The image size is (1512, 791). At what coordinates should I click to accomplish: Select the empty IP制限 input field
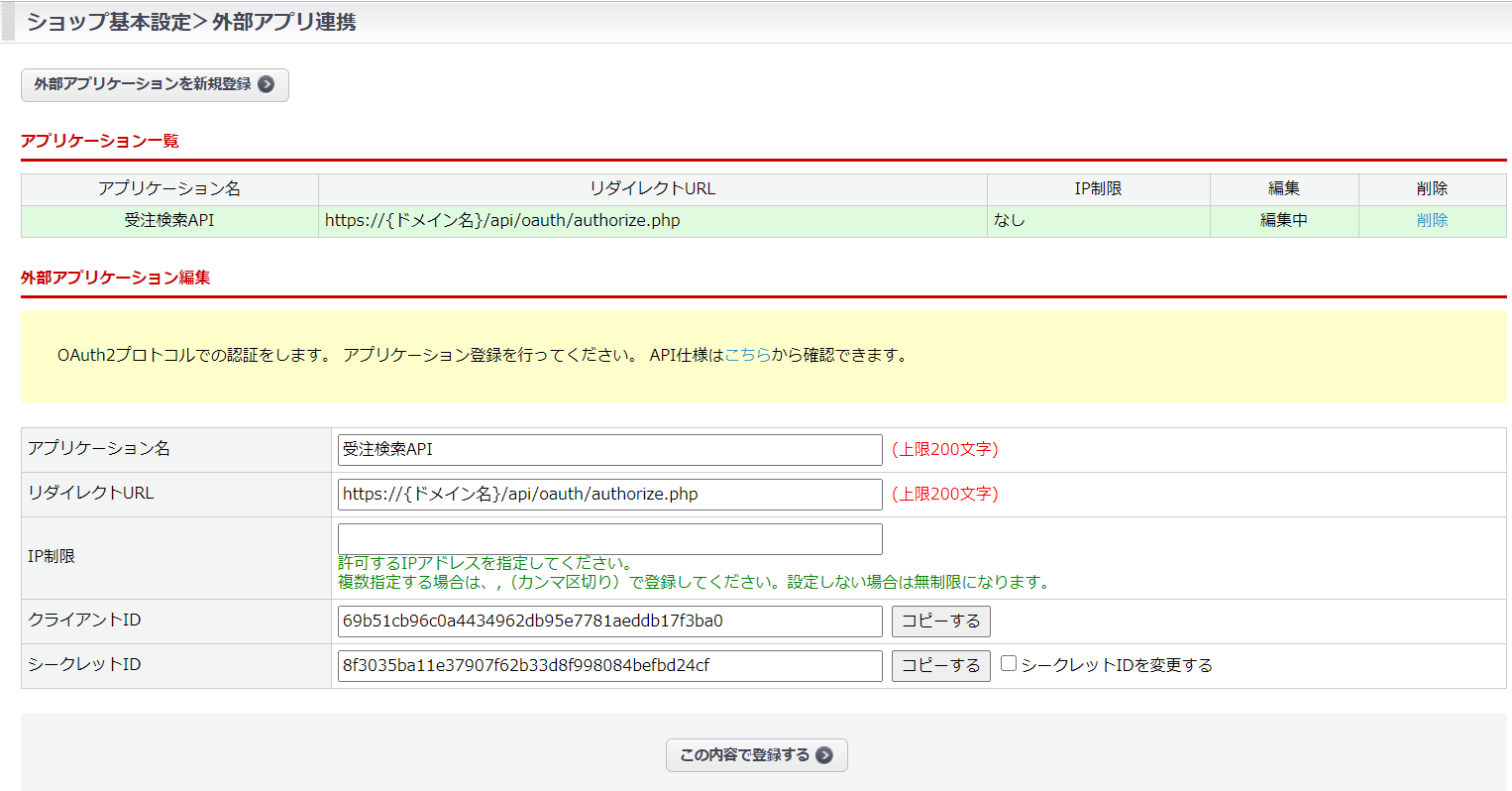tap(609, 539)
